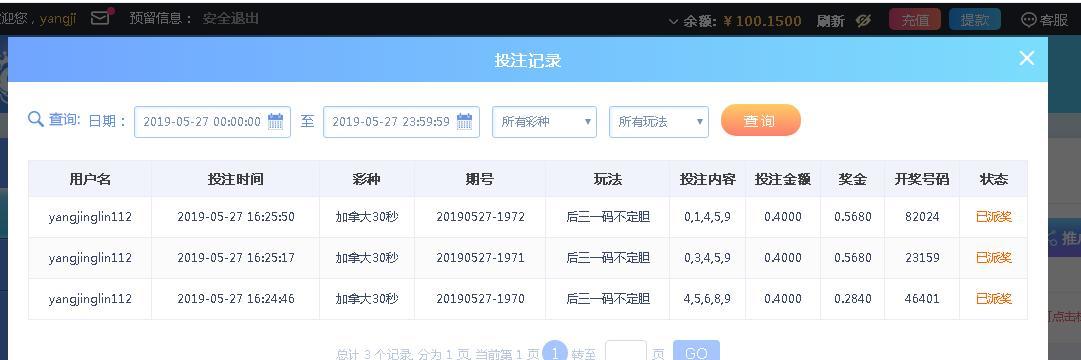Click bet content 0,3,4,5,9
Viewport: 1081px width, 360px height.
707,258
